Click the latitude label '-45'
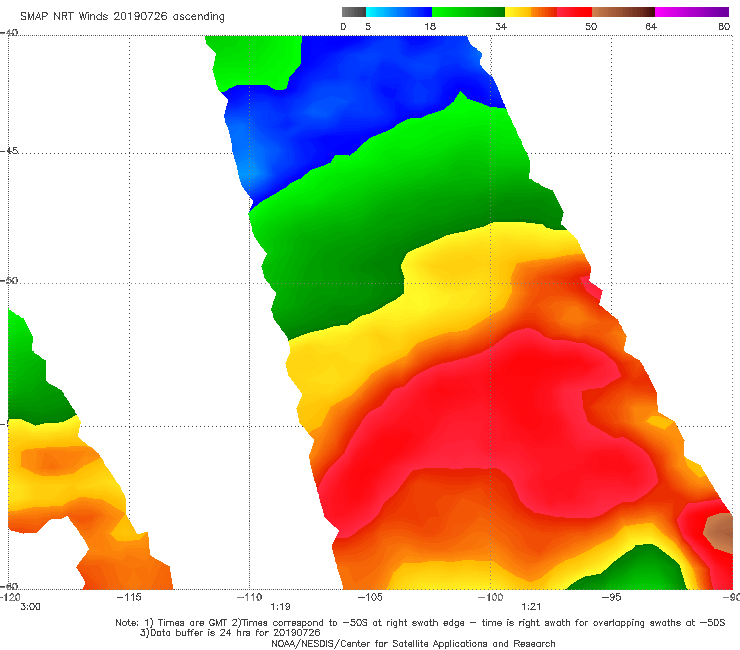The width and height of the screenshot is (740, 650). [9, 151]
